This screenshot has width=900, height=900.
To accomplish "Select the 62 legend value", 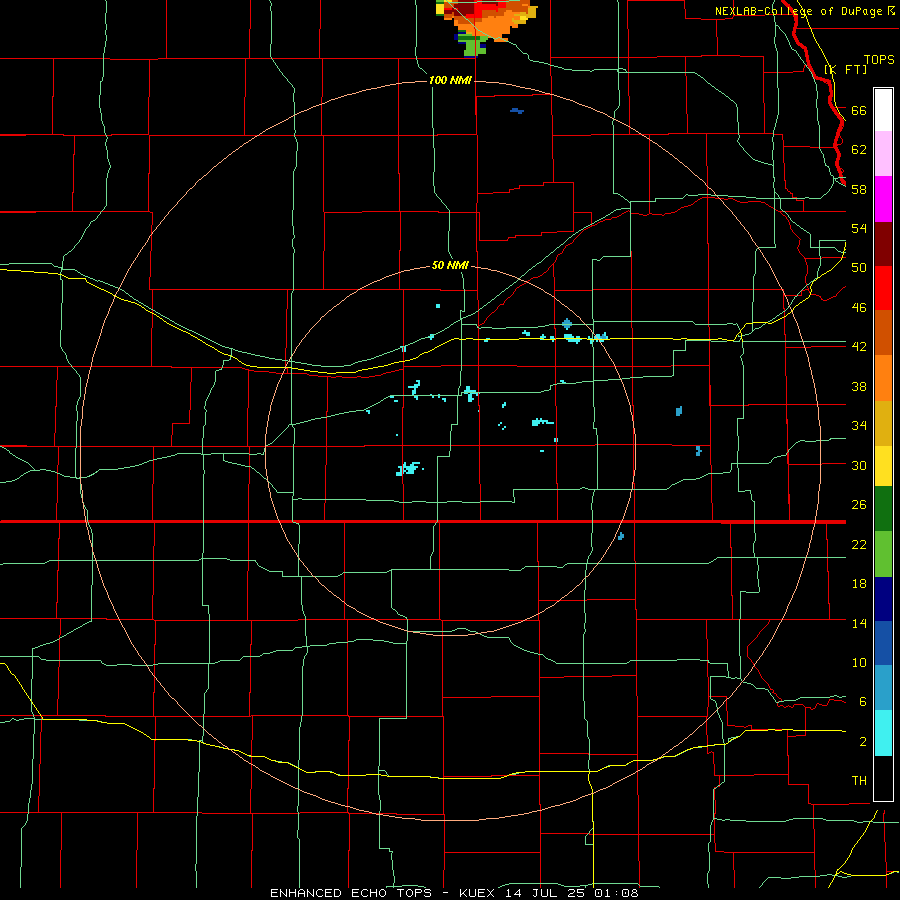I will click(x=859, y=150).
